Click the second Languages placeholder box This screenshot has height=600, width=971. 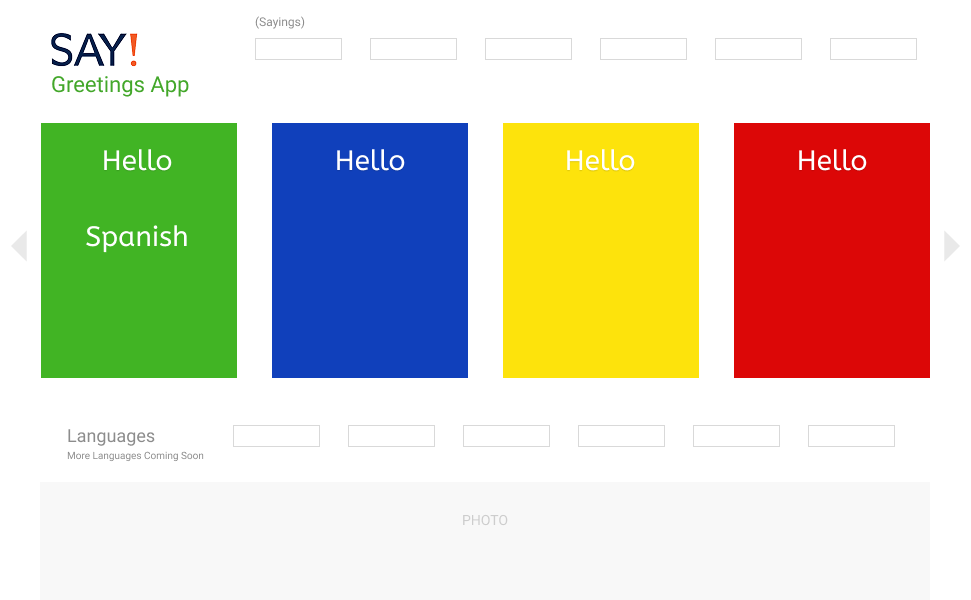click(391, 436)
